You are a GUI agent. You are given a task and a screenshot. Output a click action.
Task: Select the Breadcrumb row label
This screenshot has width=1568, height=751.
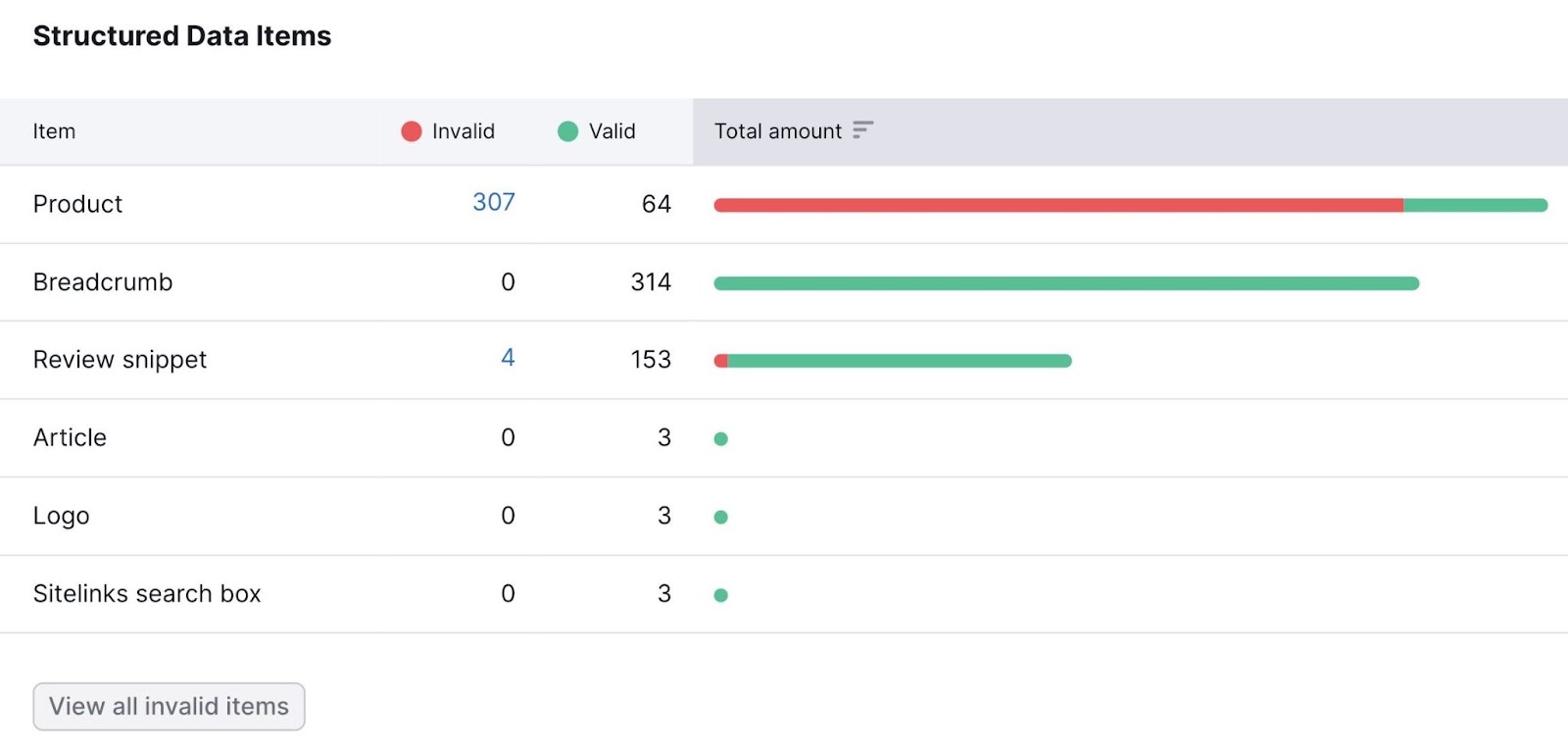pyautogui.click(x=103, y=282)
